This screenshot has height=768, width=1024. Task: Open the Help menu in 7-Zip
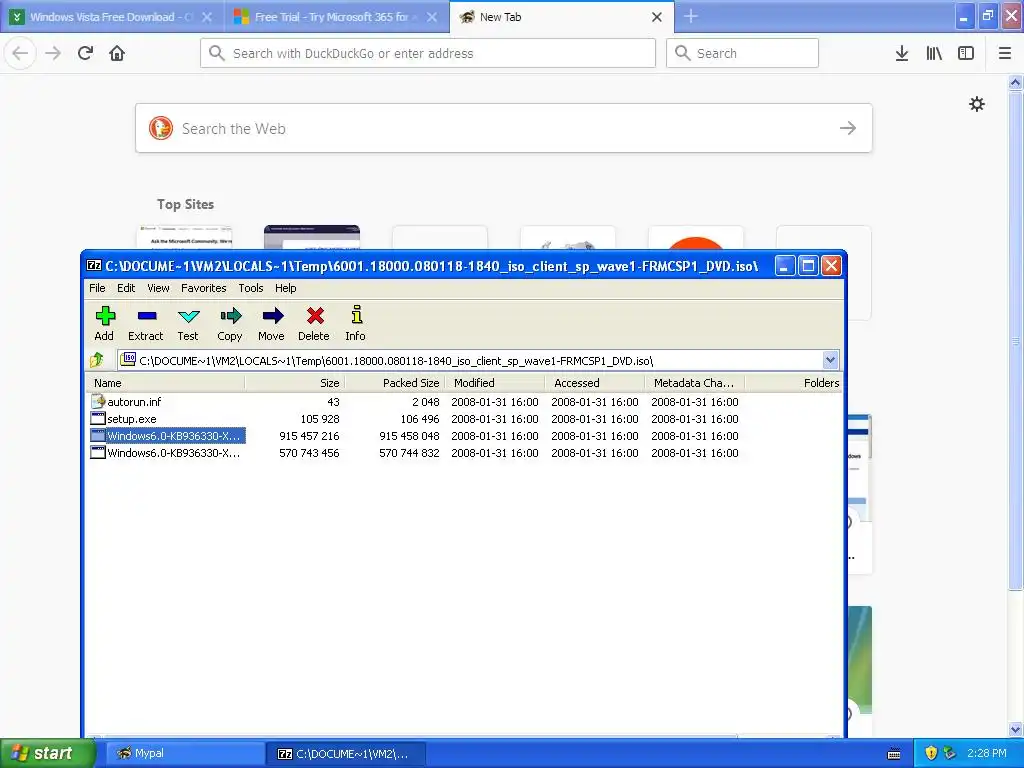pos(285,288)
